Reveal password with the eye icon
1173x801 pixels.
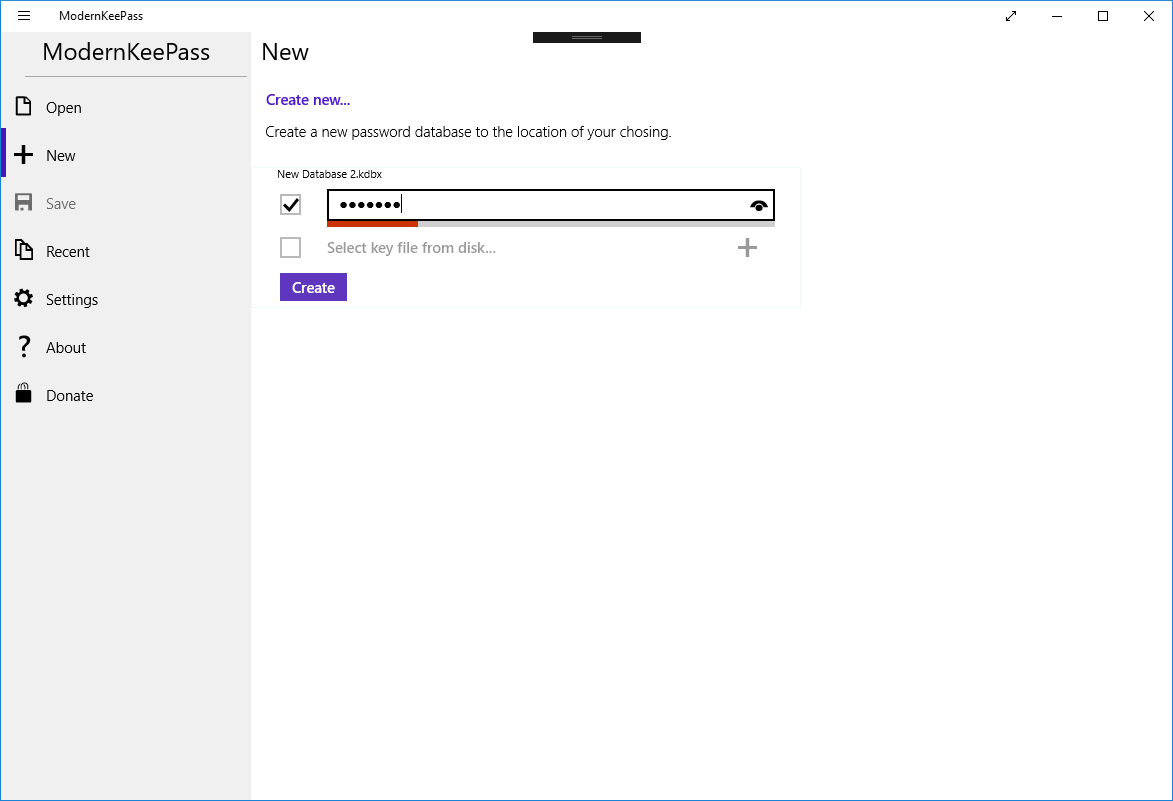tap(759, 206)
